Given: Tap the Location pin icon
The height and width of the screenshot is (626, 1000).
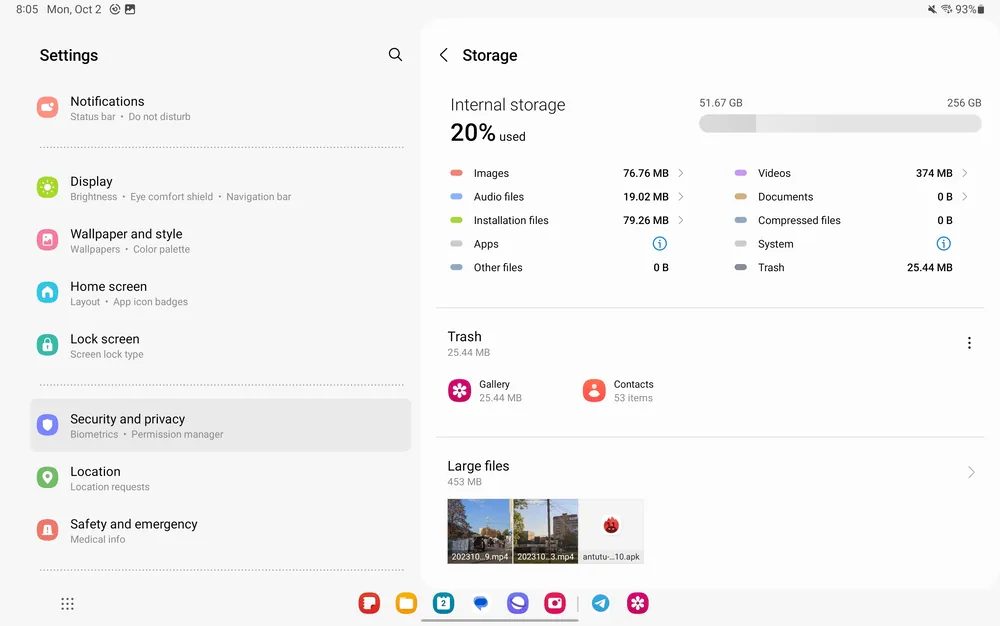Looking at the screenshot, I should [48, 477].
